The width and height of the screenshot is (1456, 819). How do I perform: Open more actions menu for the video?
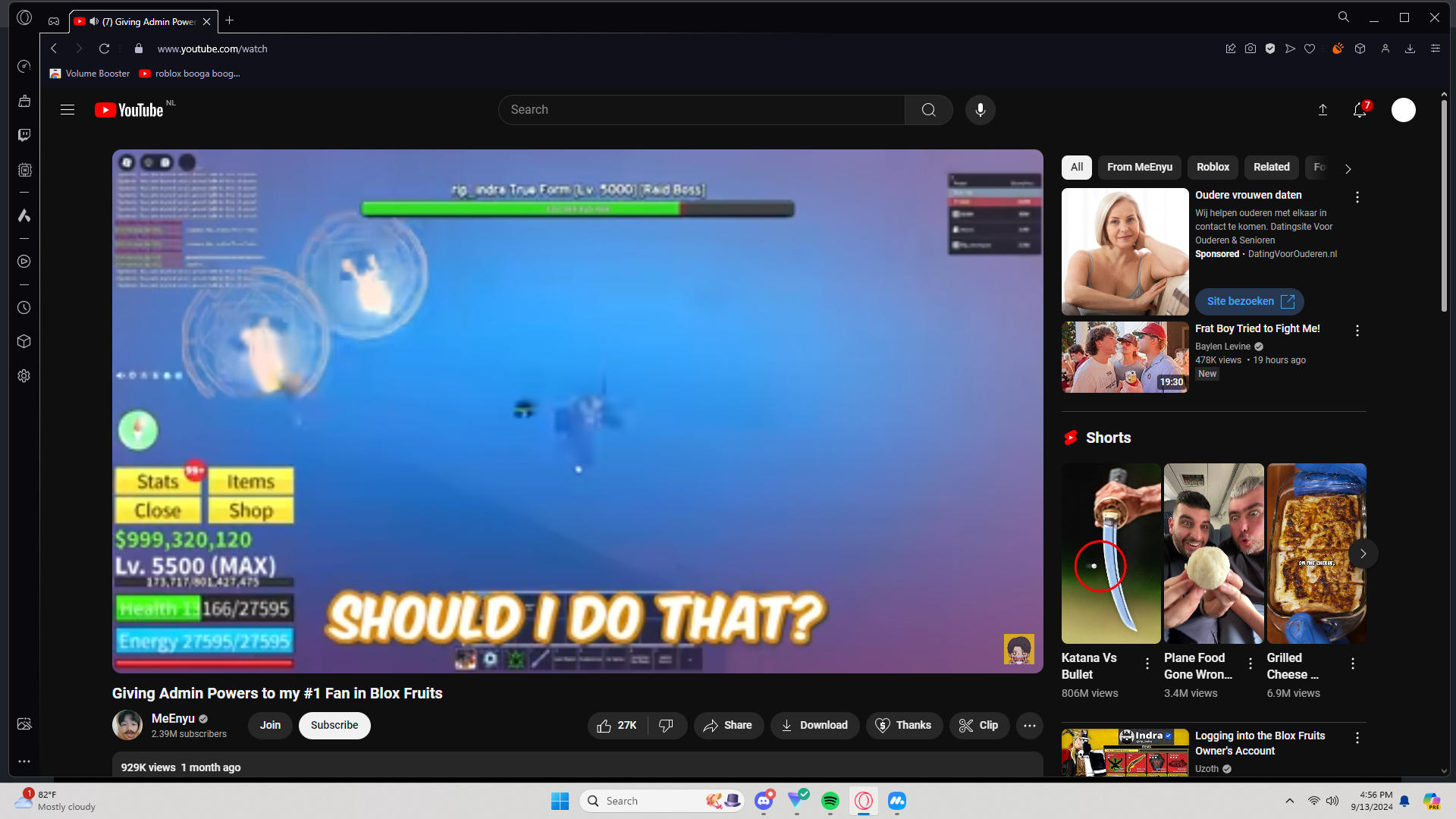pos(1030,726)
